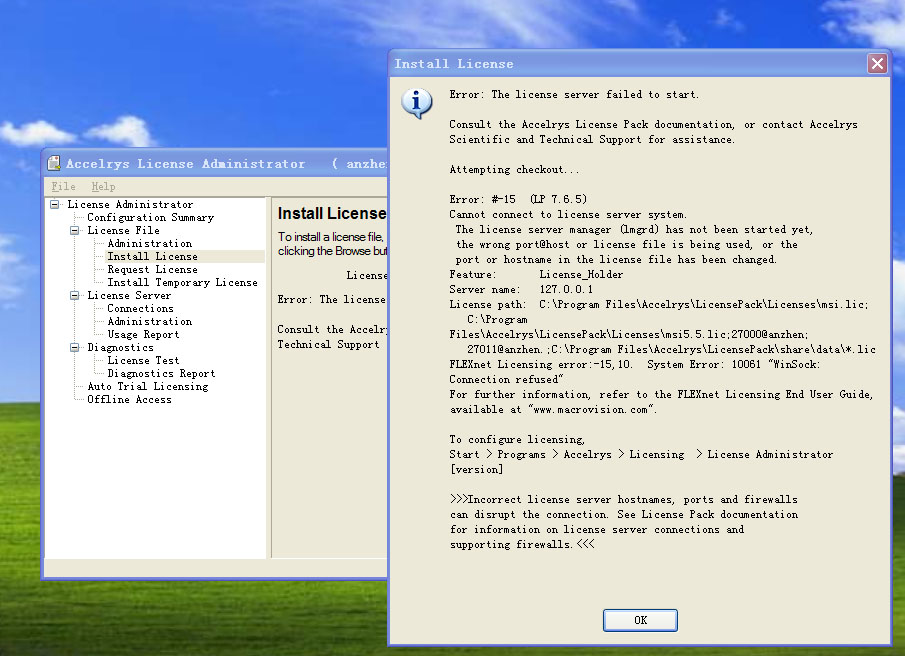Viewport: 905px width, 656px height.
Task: Click the 'Error: #-15 (LP 7.6.5)' line
Action: (518, 200)
